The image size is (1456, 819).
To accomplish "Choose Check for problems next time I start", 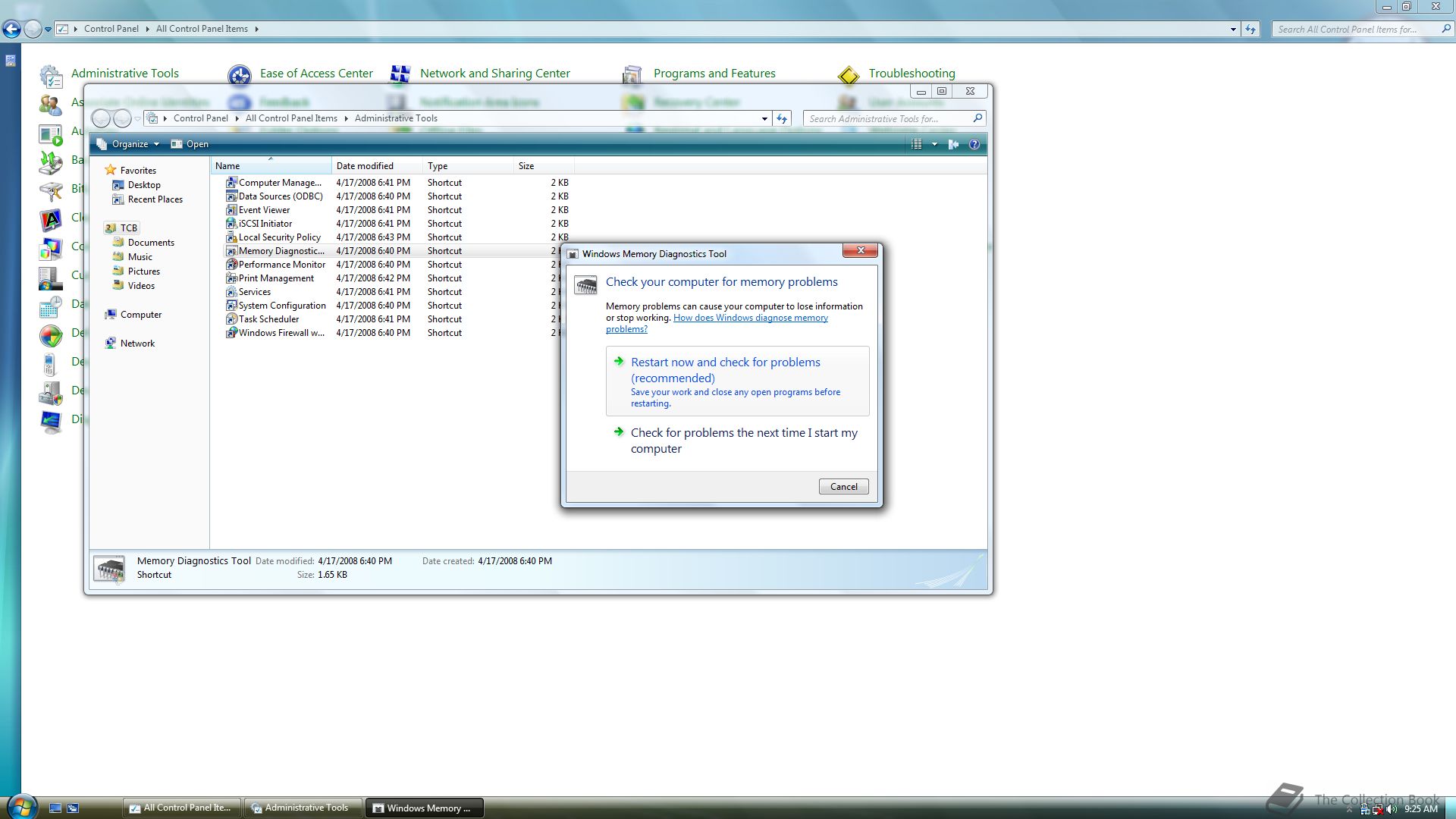I will point(737,441).
